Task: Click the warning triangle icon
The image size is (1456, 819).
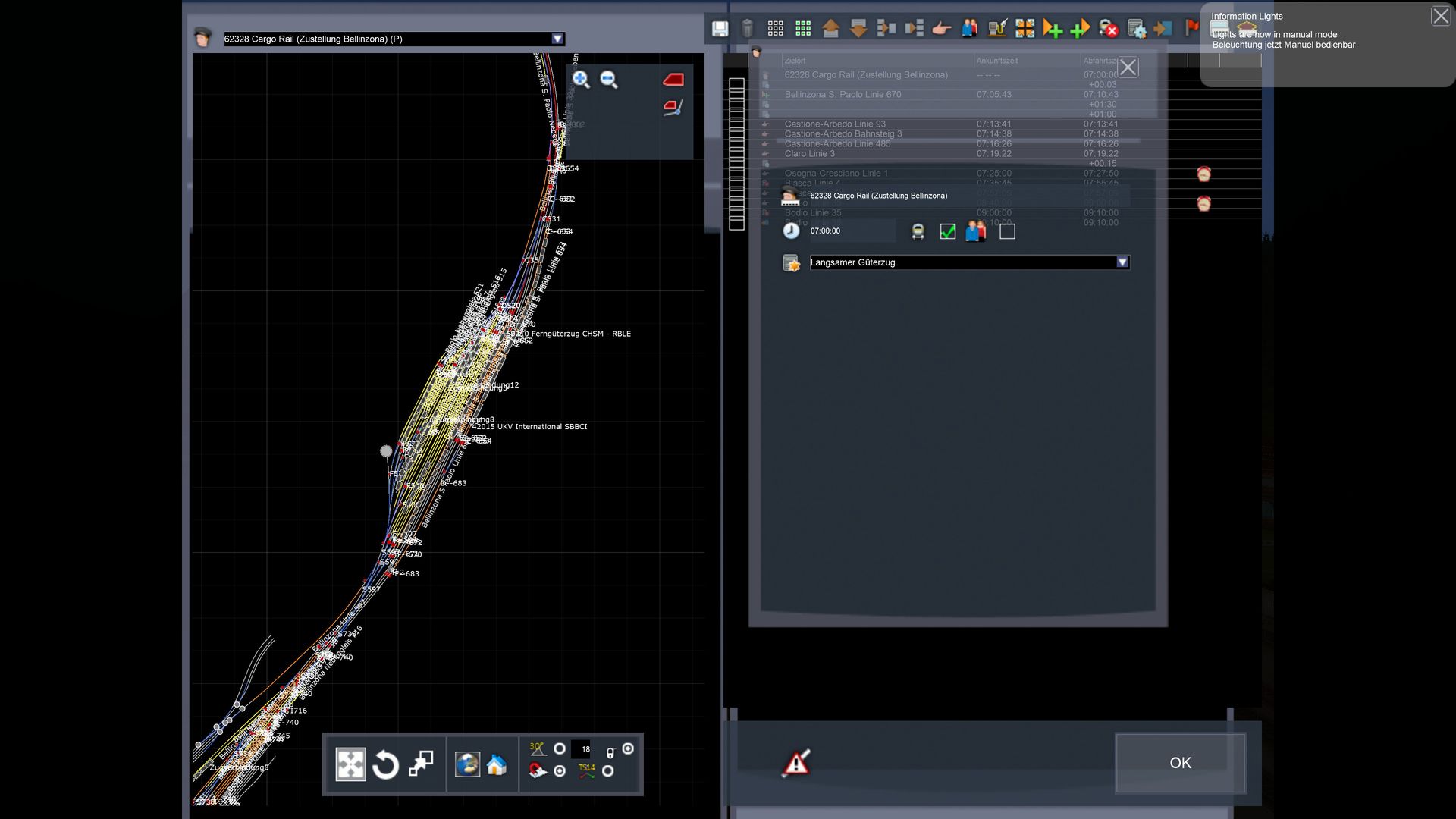Action: tap(796, 763)
